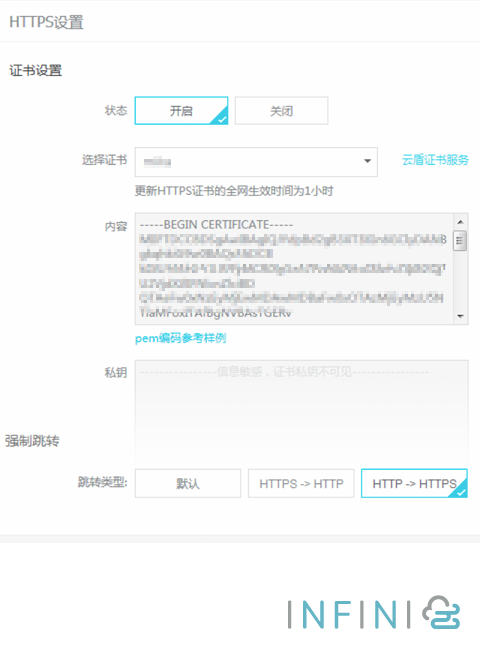
Task: Choose HTTP -> HTTPS redirect type
Action: click(414, 483)
